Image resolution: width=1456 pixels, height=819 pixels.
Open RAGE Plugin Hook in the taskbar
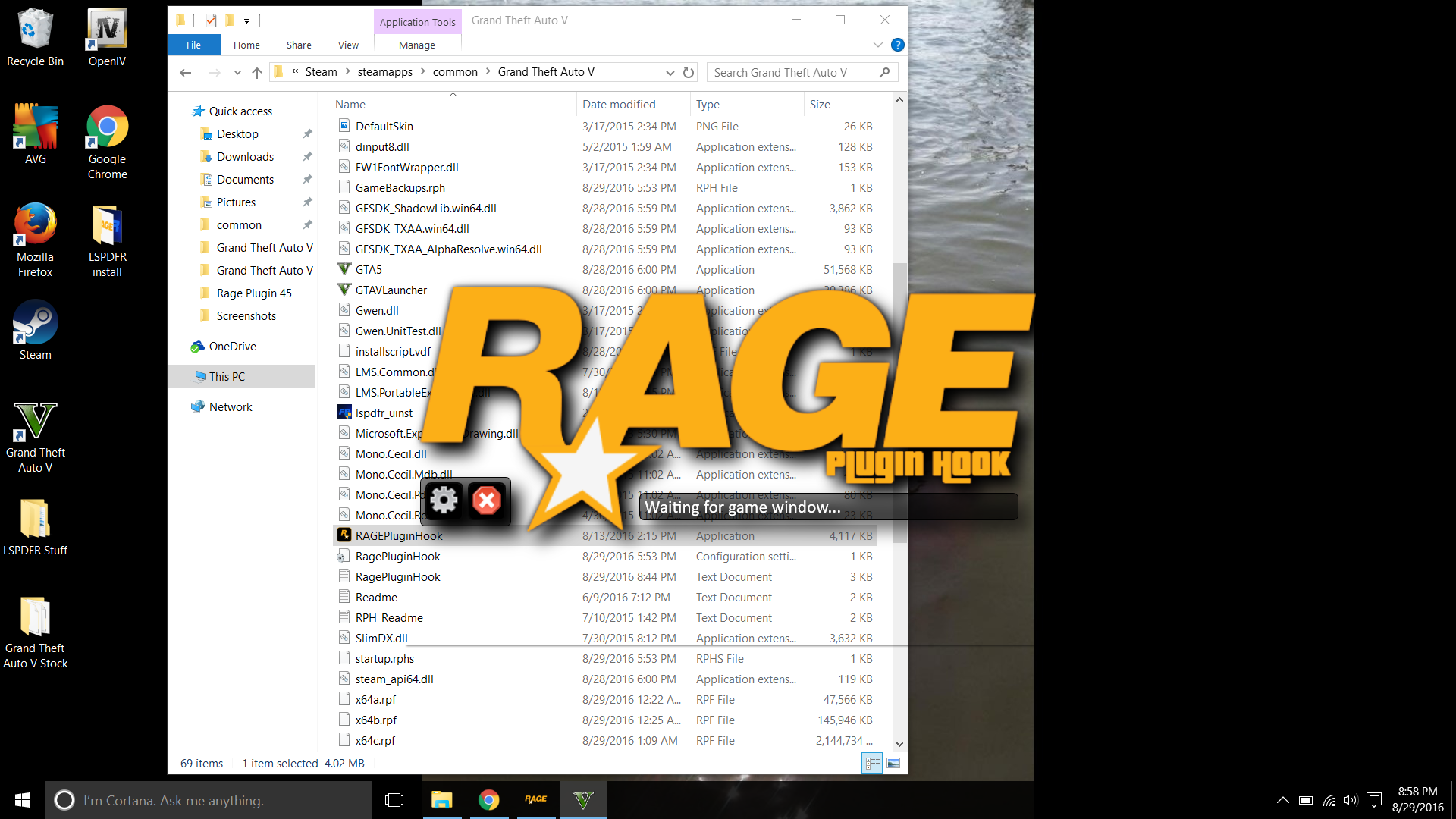coord(536,799)
